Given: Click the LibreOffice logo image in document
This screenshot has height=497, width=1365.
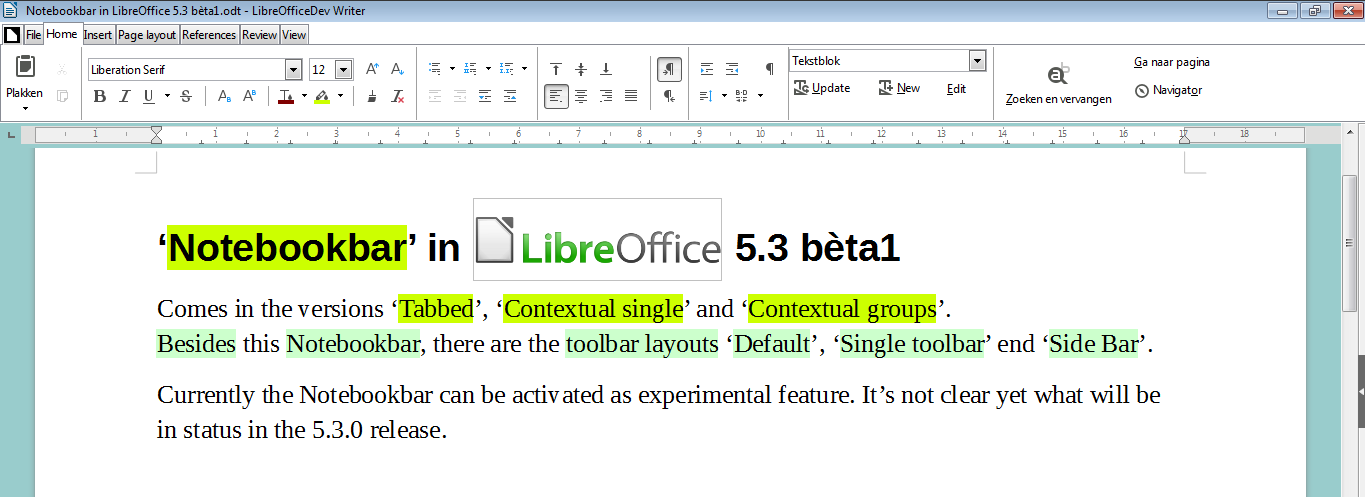Looking at the screenshot, I should (597, 240).
